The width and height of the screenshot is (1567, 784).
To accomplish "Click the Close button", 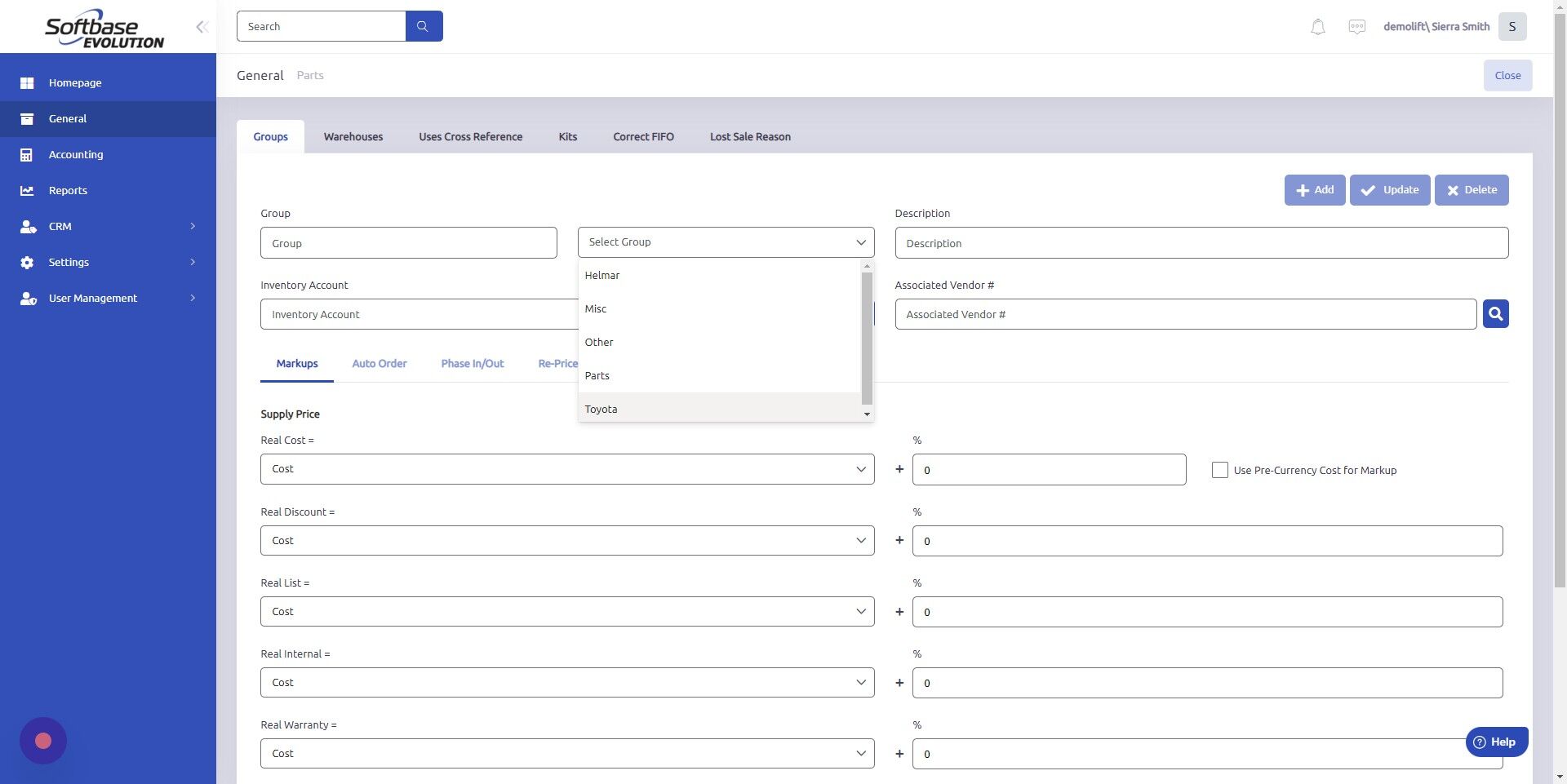I will pyautogui.click(x=1507, y=75).
